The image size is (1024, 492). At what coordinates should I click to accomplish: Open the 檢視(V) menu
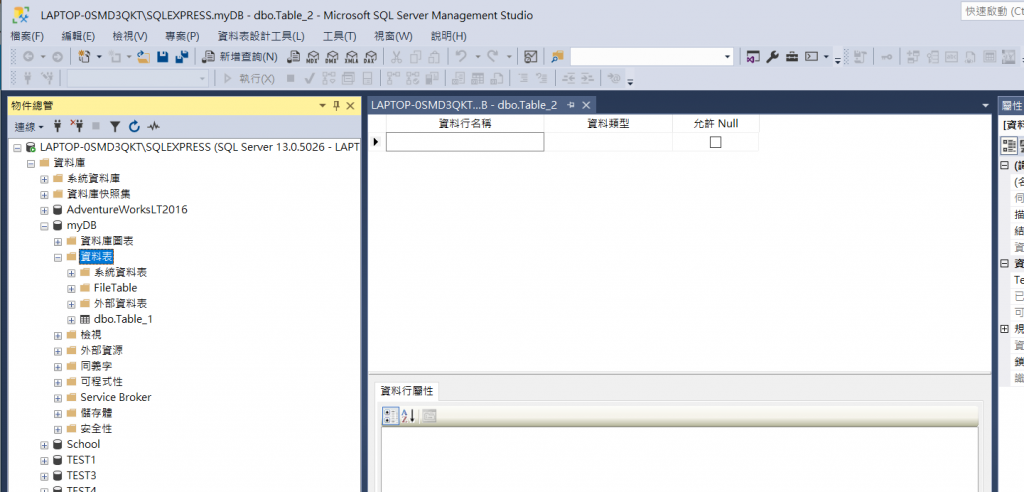tap(129, 37)
